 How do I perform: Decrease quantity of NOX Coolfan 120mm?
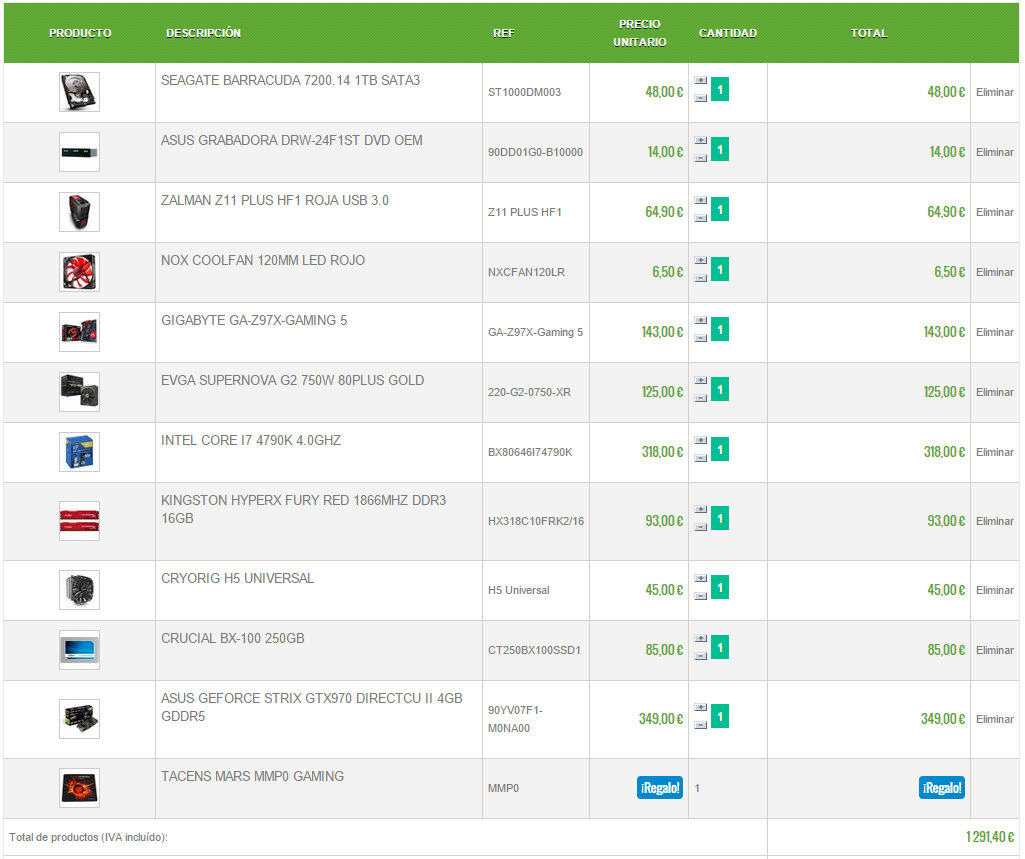coord(700,278)
